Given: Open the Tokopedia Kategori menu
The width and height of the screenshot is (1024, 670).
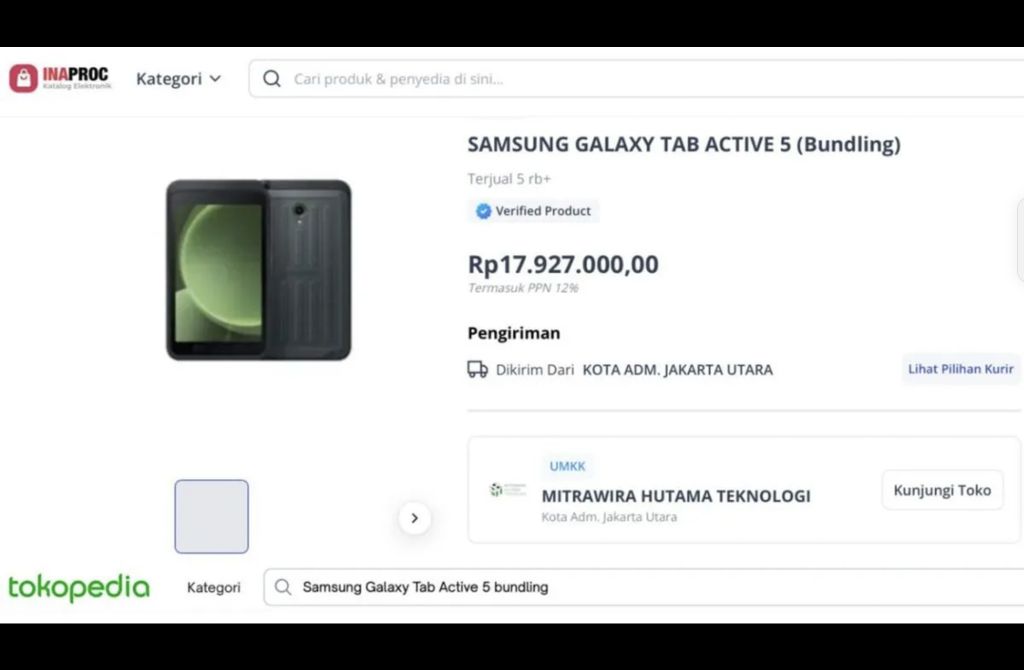Looking at the screenshot, I should tap(214, 588).
